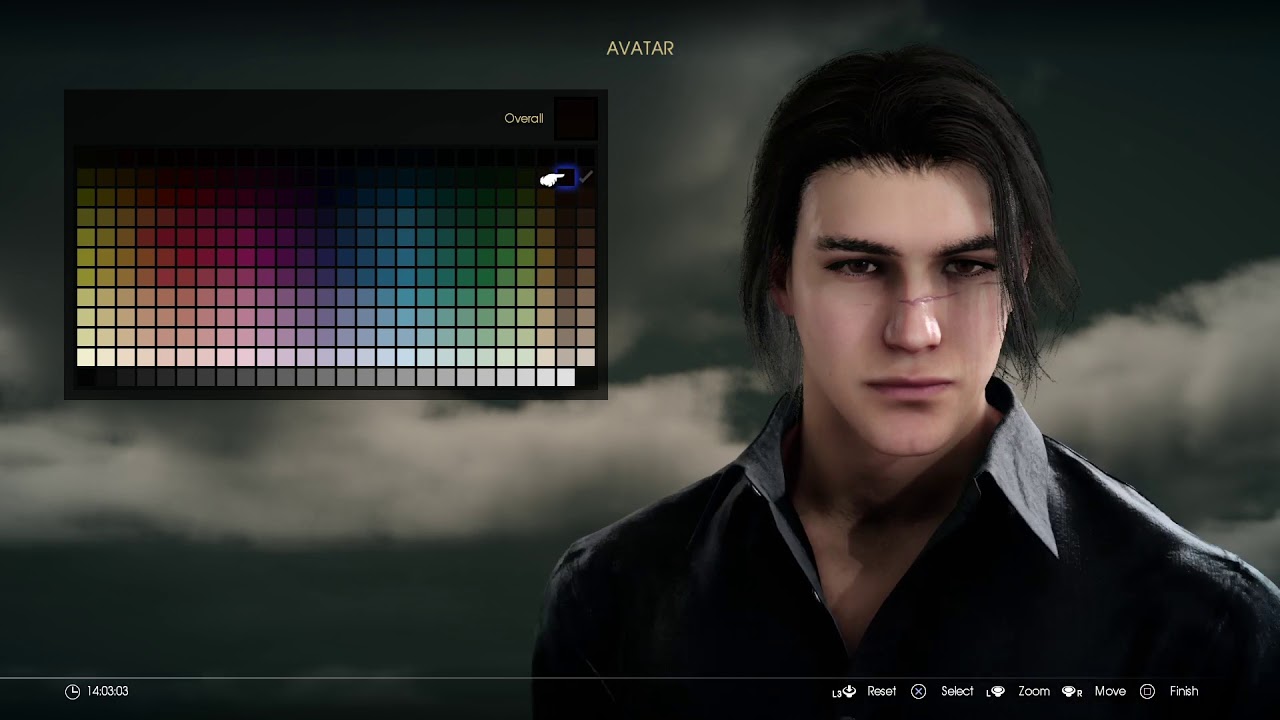Click the white pointing-hand cursor icon
Viewport: 1280px width, 720px height.
pos(552,179)
